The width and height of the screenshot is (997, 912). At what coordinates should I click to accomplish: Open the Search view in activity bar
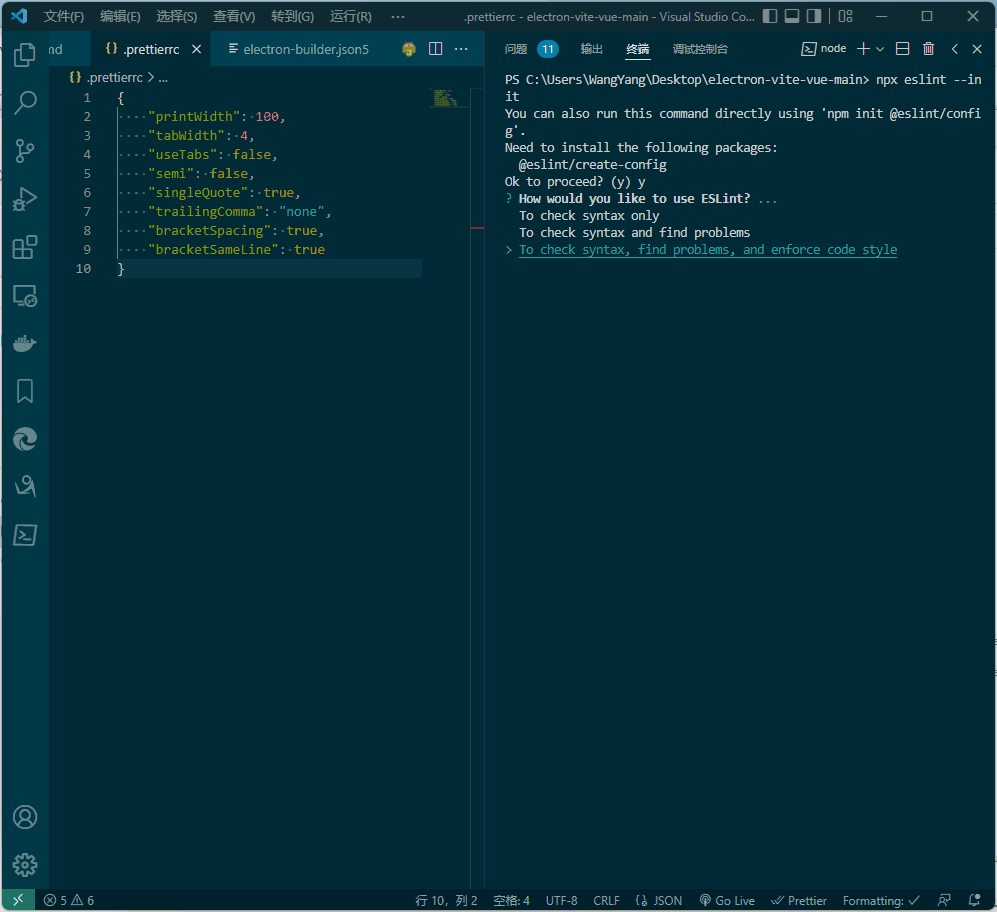click(25, 102)
